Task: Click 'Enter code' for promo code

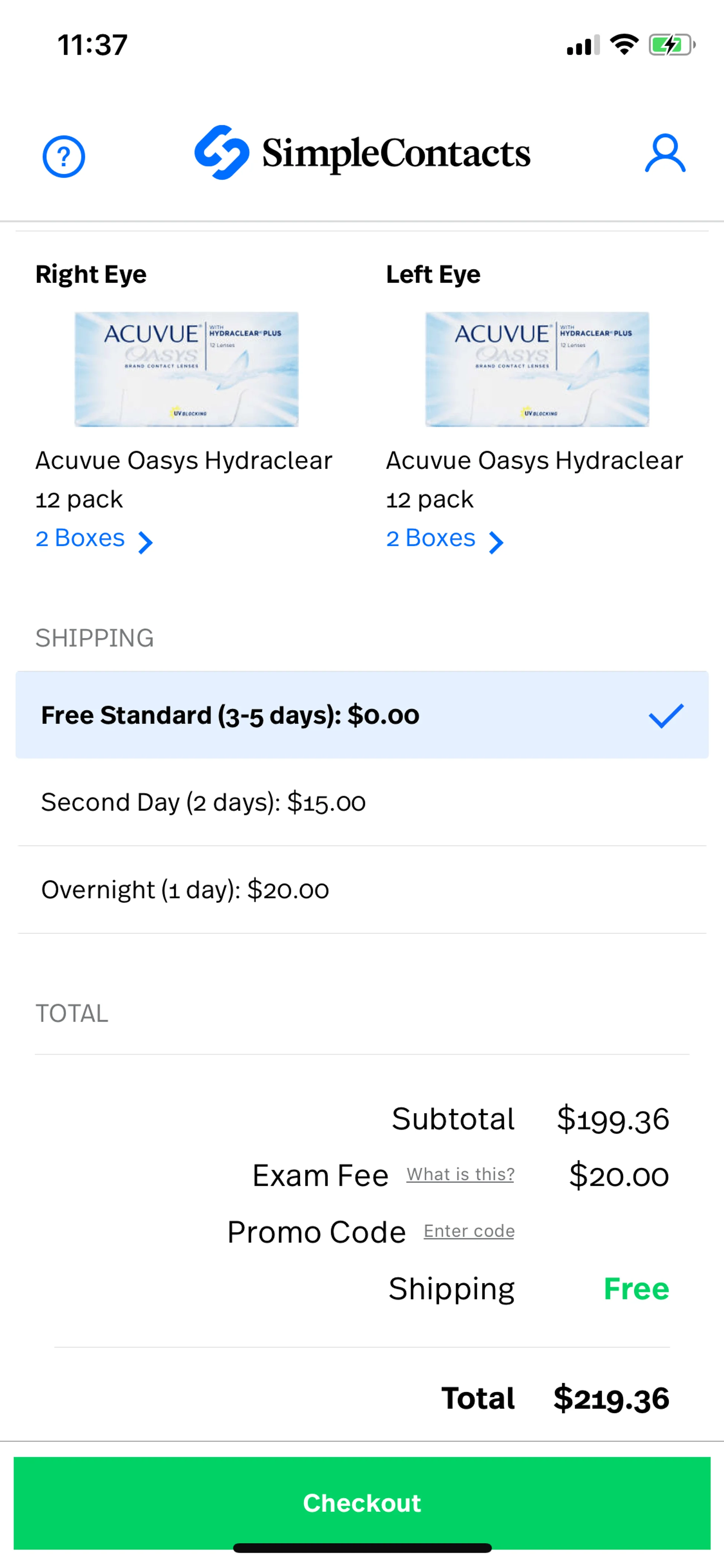Action: coord(469,1230)
